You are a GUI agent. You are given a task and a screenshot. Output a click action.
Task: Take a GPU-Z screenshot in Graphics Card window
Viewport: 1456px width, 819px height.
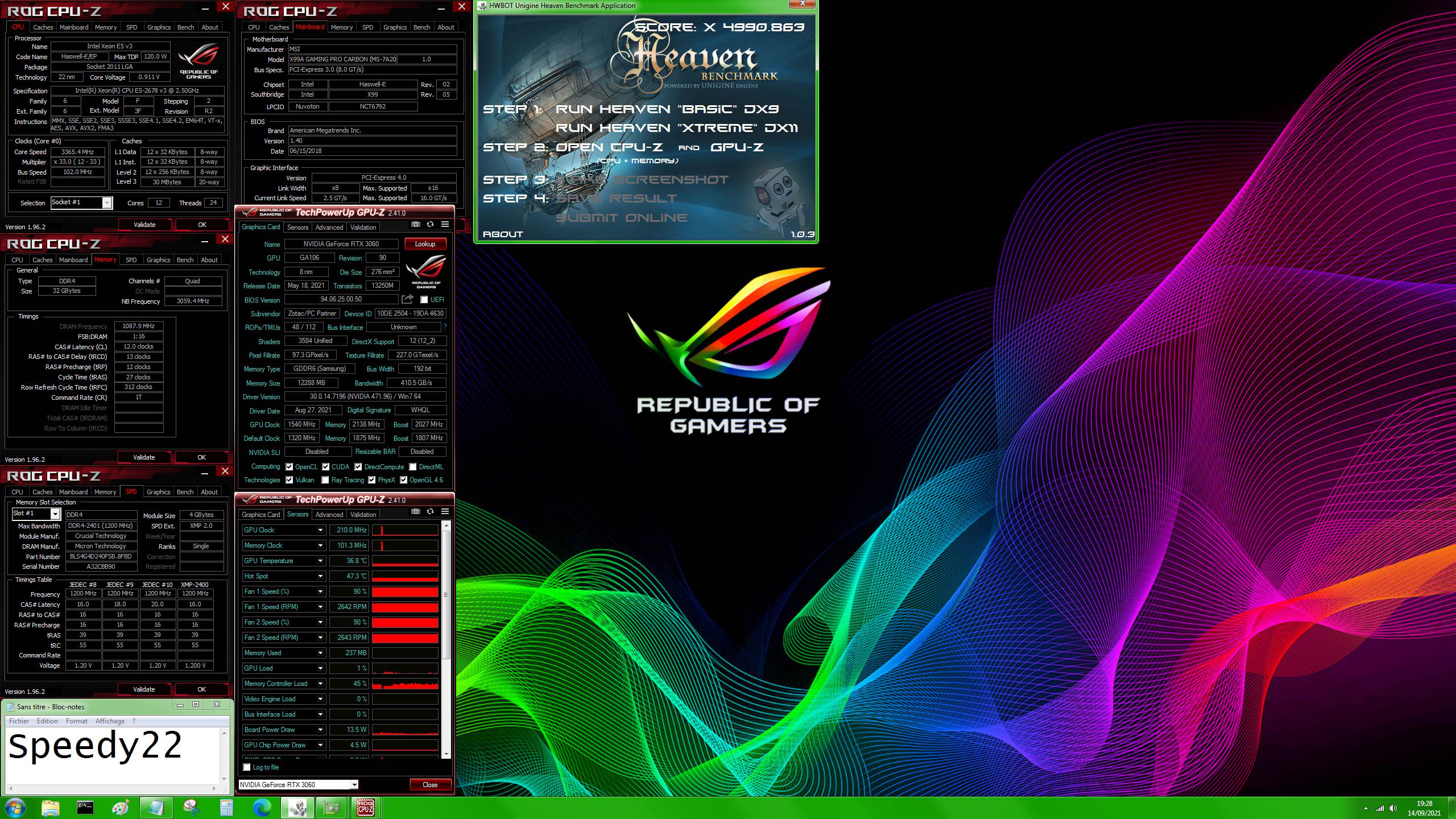pos(416,225)
